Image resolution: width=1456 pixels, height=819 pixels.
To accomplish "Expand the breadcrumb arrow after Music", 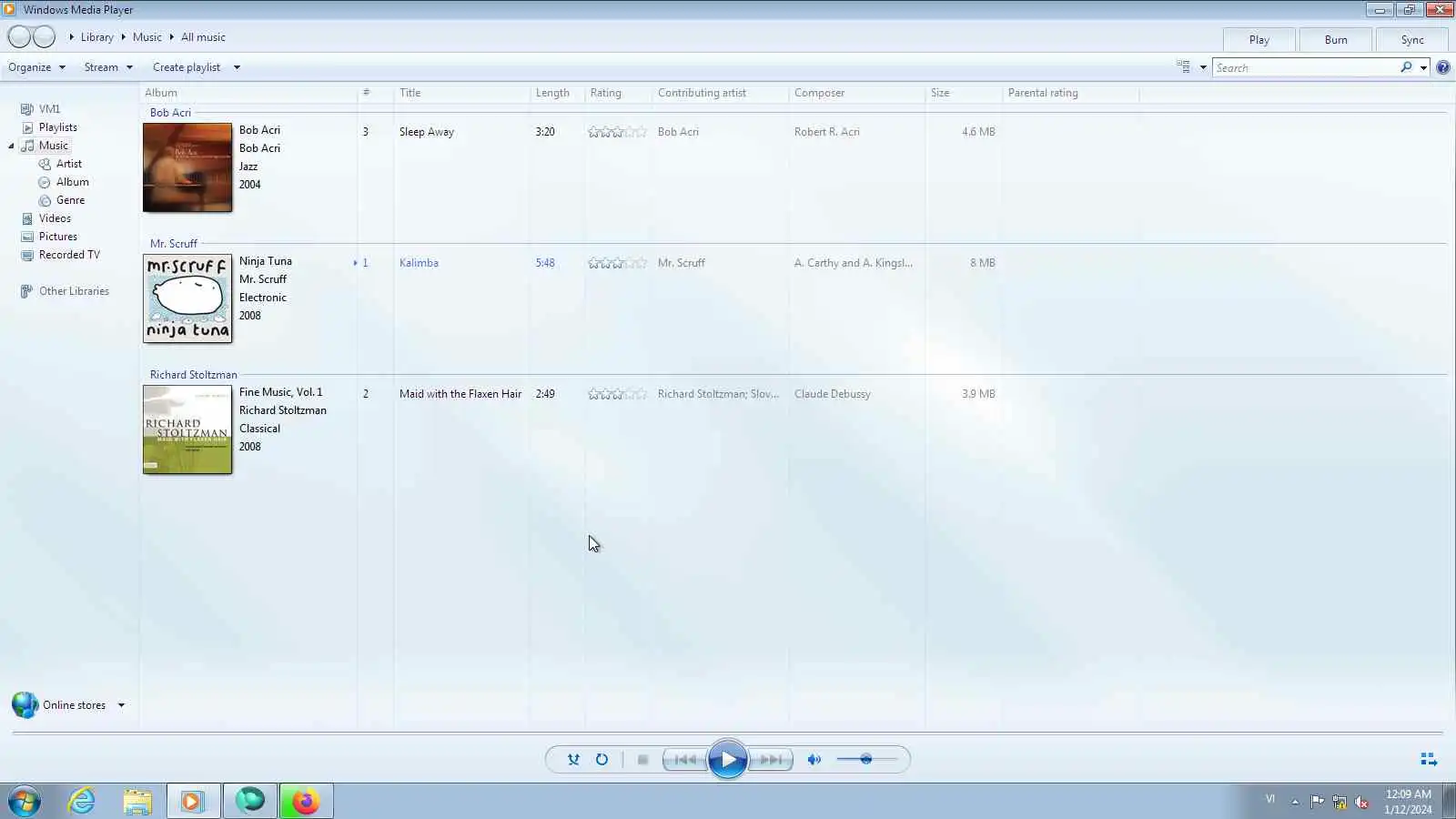I will point(171,37).
